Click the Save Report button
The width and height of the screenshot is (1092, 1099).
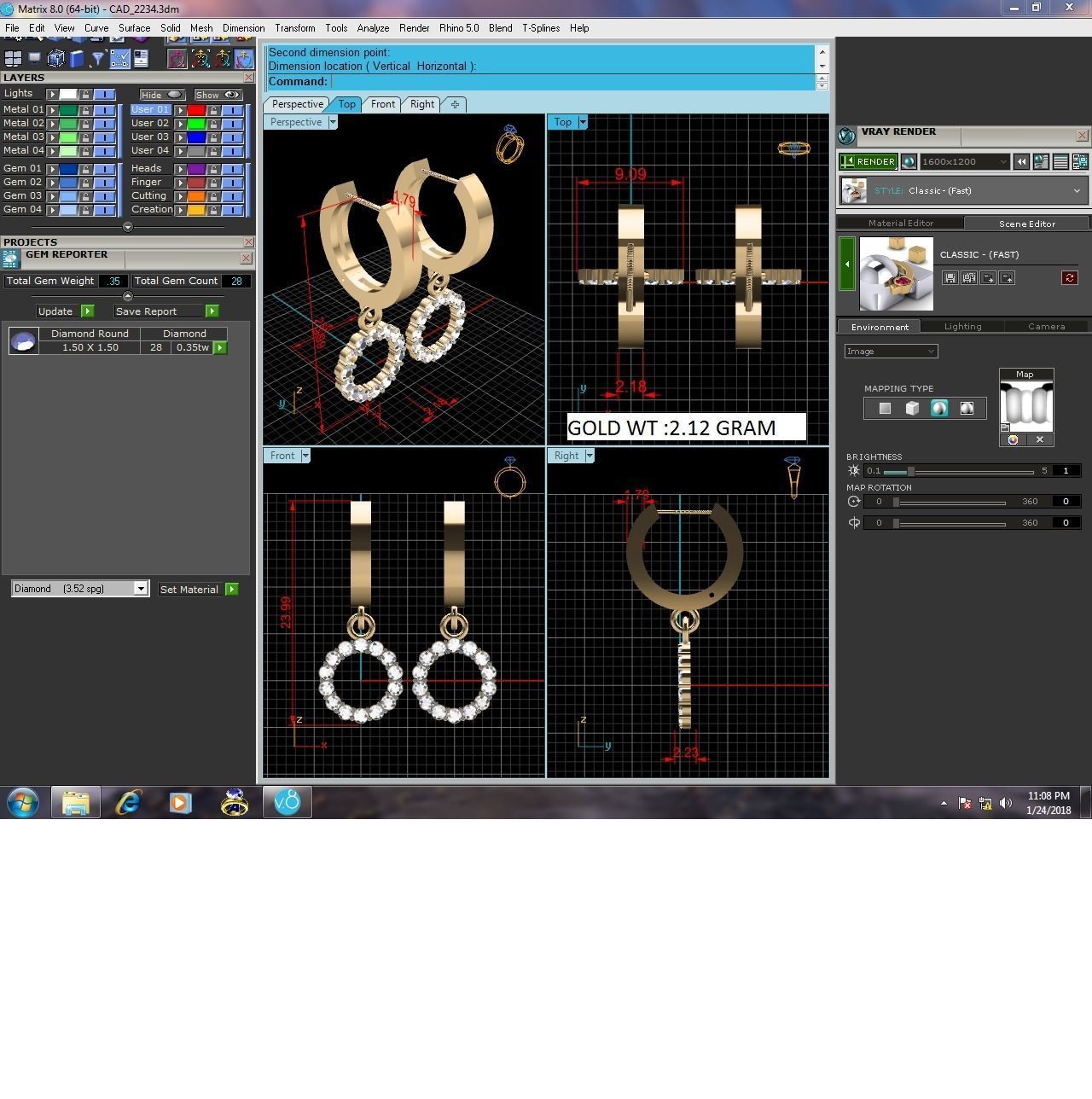(x=166, y=311)
